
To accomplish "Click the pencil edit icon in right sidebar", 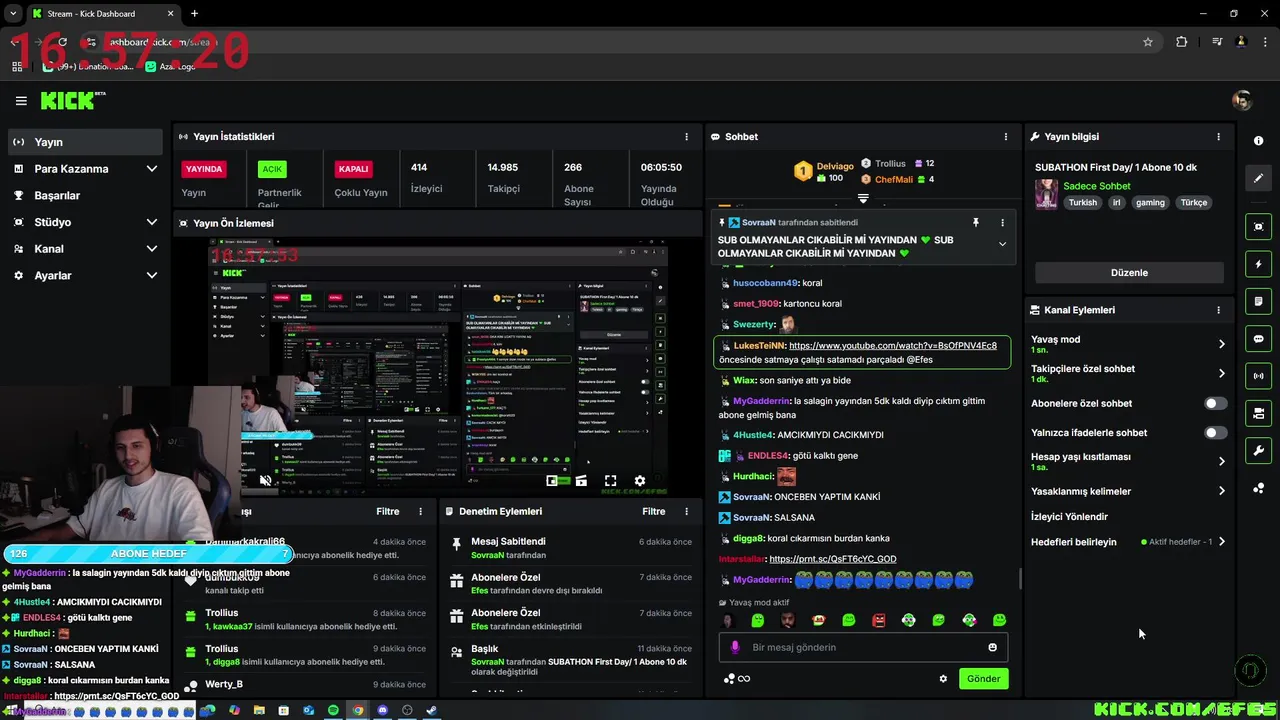I will (x=1258, y=178).
